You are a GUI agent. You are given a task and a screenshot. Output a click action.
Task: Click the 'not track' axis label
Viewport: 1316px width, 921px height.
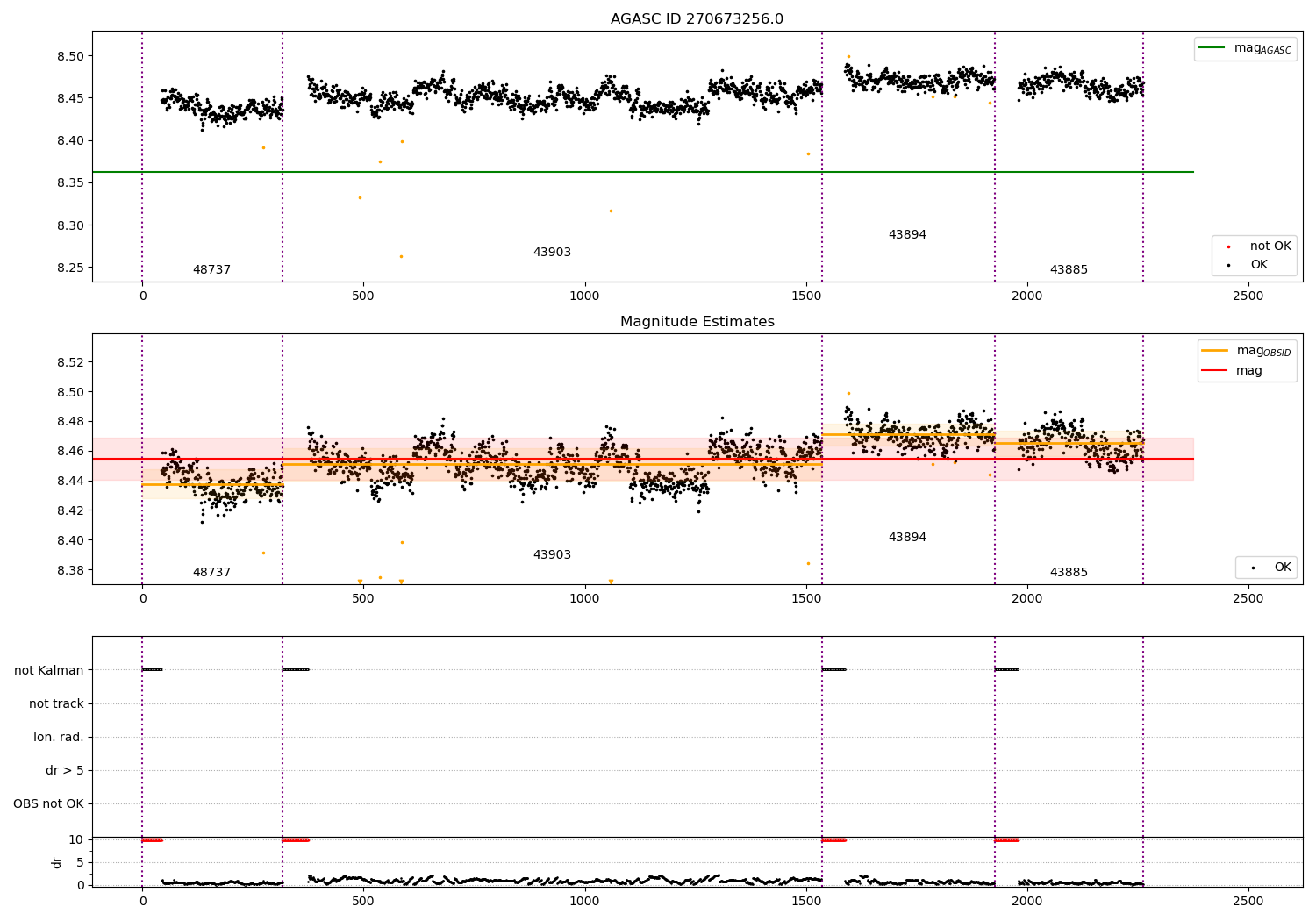pos(56,703)
